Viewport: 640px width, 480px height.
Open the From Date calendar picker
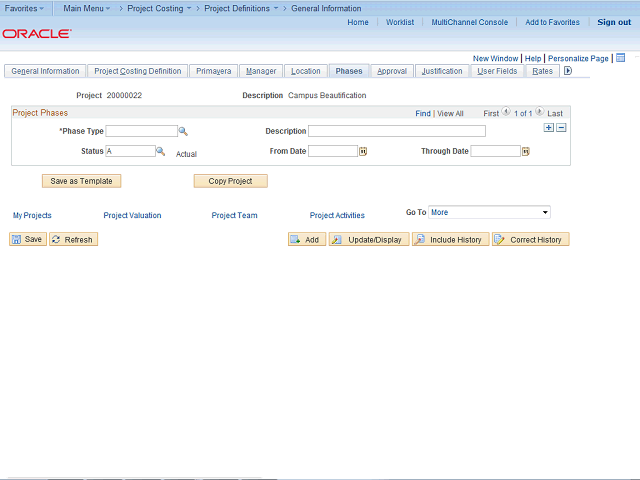pos(363,151)
